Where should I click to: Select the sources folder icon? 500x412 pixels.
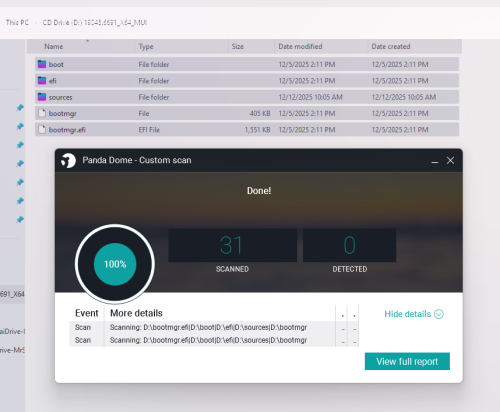pyautogui.click(x=42, y=97)
